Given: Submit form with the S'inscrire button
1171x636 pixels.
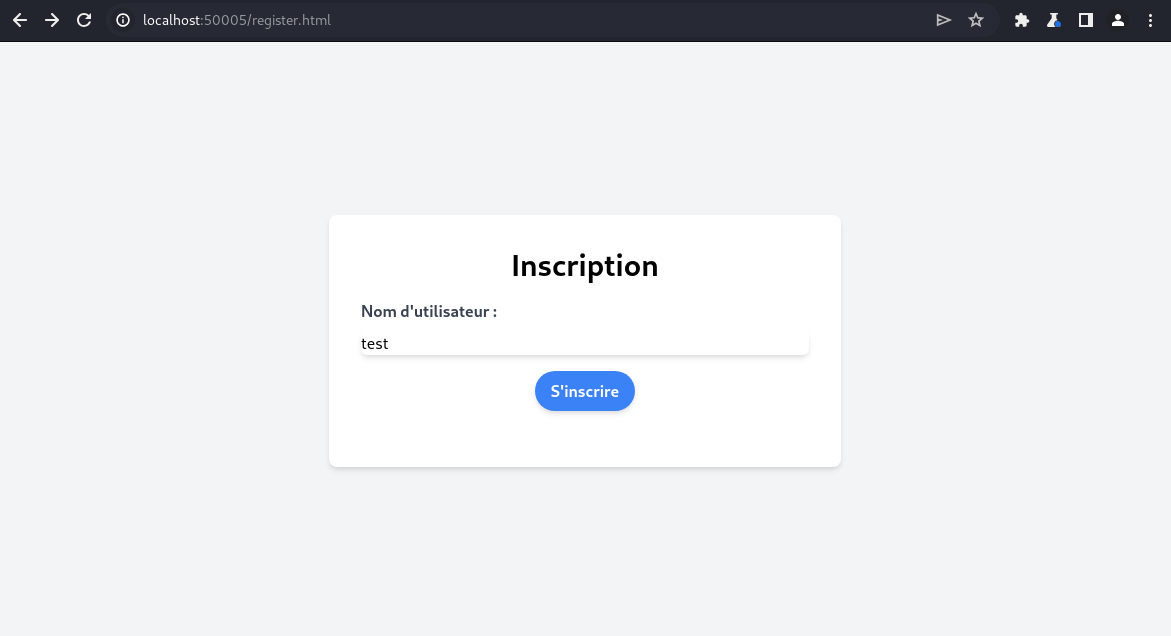Looking at the screenshot, I should (585, 391).
